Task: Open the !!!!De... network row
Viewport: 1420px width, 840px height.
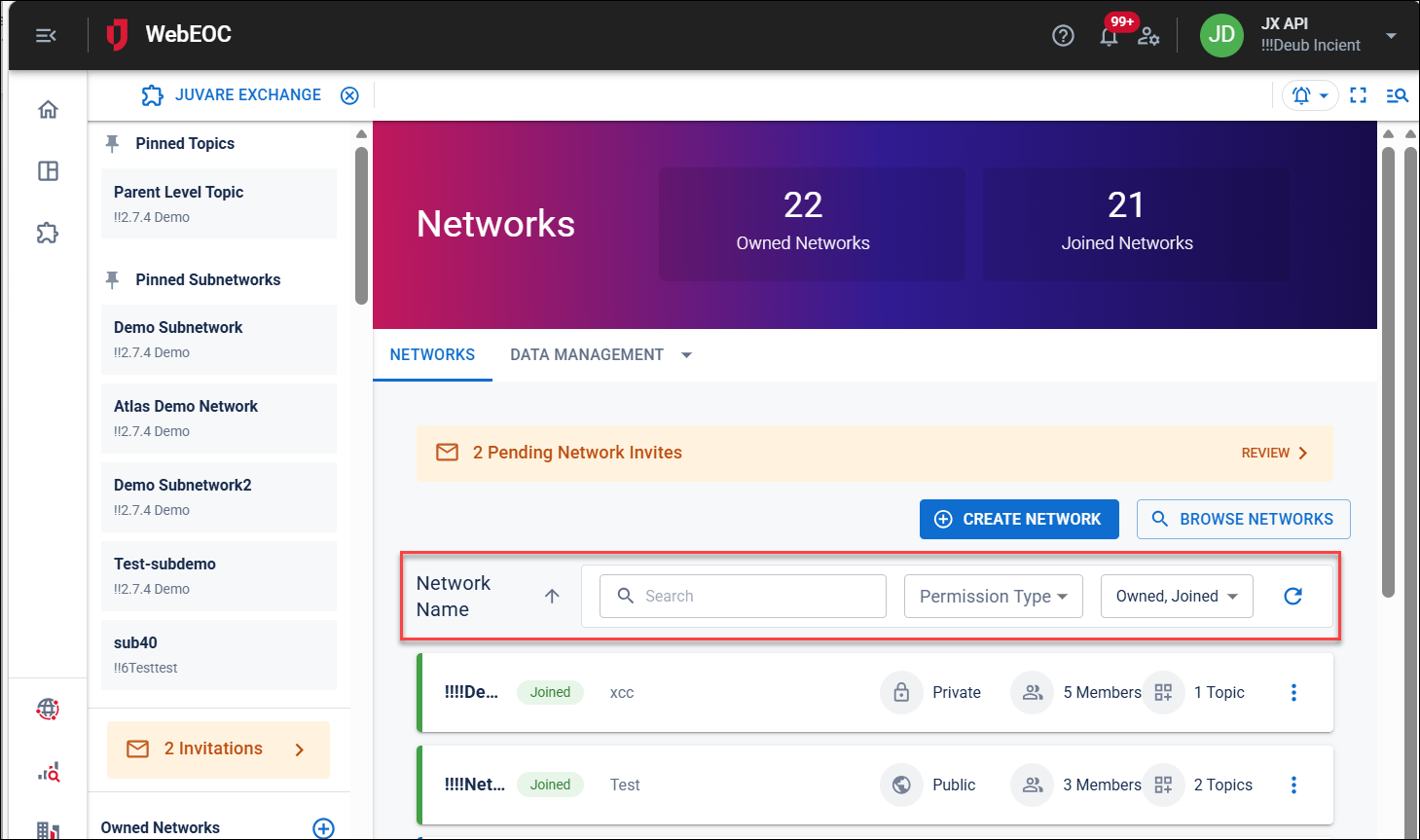Action: coord(875,693)
